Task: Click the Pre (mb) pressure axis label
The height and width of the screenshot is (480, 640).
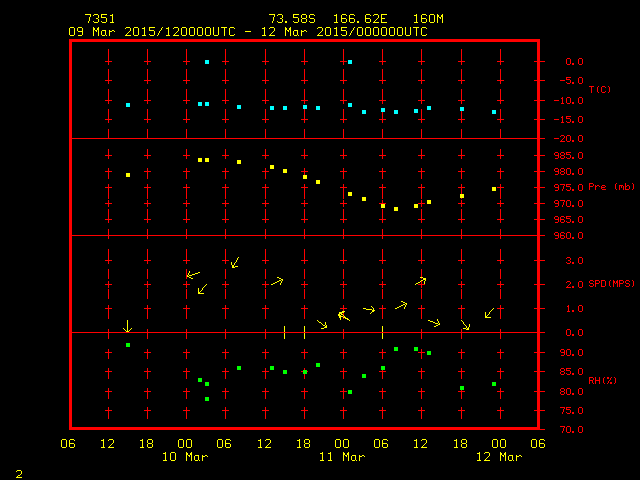Action: pyautogui.click(x=609, y=187)
